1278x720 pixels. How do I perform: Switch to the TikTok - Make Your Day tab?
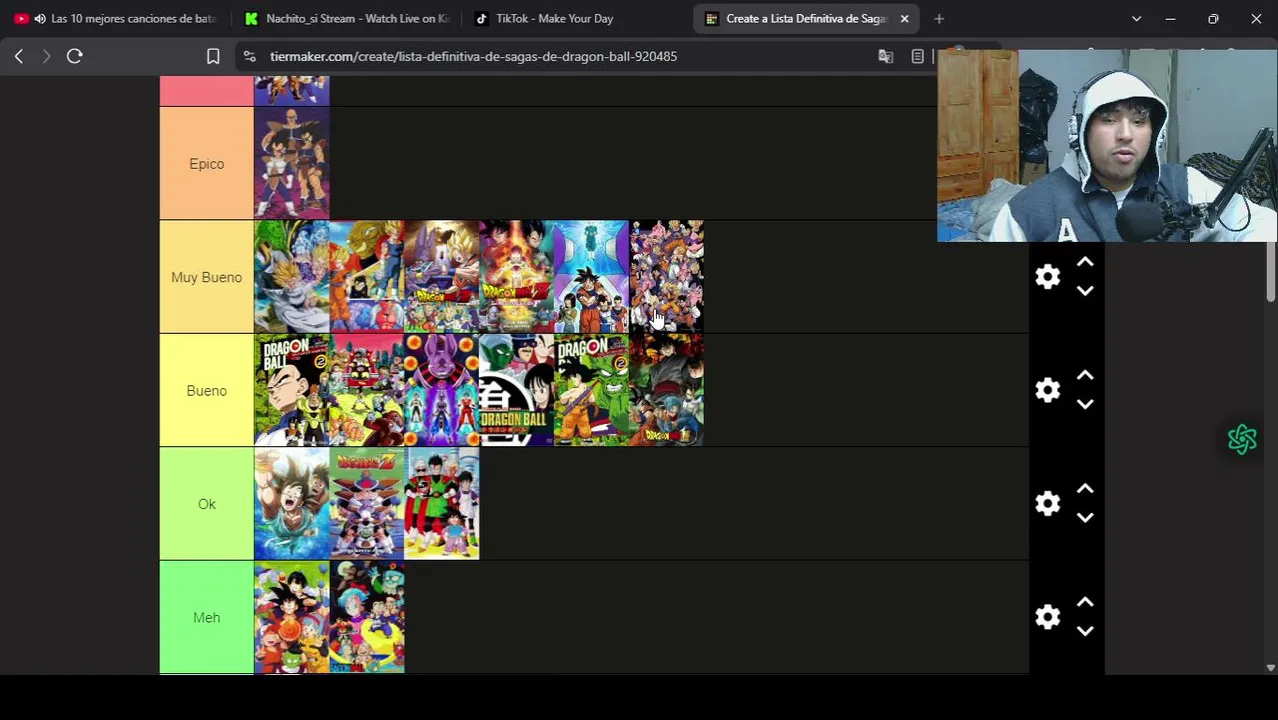576,19
